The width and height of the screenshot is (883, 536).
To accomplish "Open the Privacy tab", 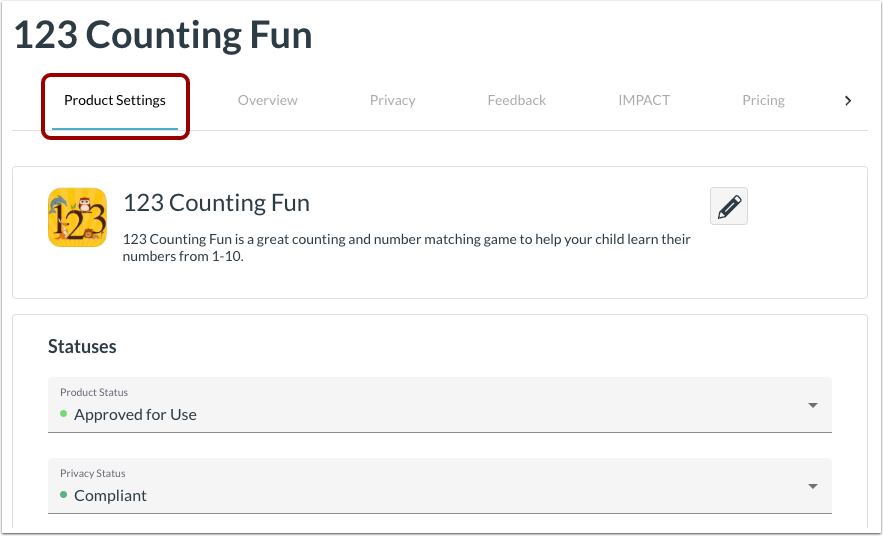I will [x=393, y=100].
